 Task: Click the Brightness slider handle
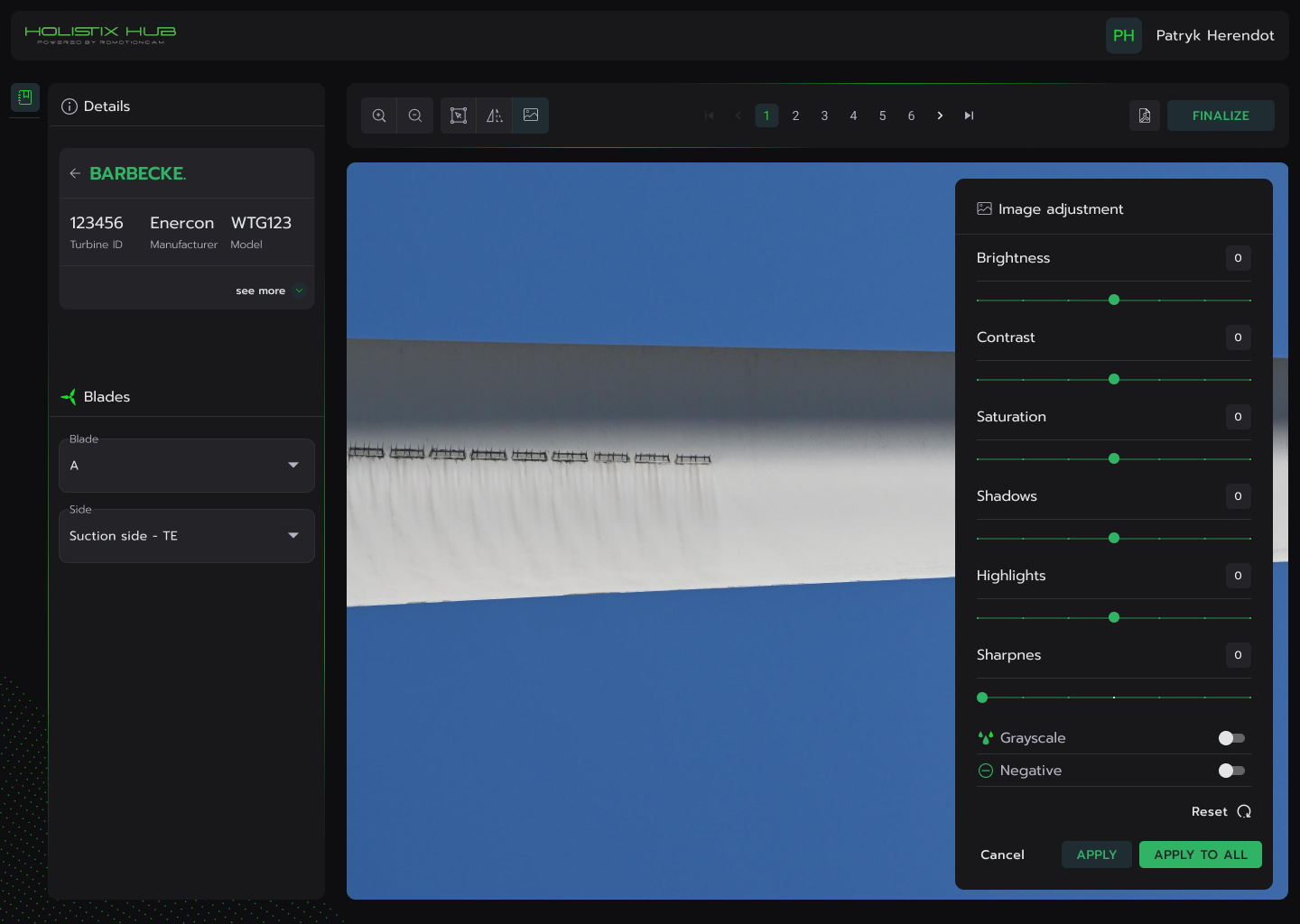[1114, 300]
